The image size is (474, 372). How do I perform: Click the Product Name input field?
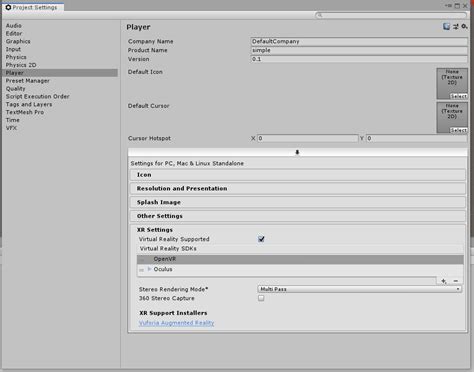coord(359,50)
